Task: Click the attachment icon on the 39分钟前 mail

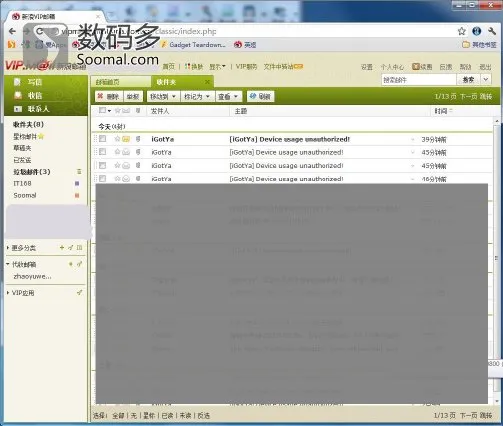Action: tap(138, 139)
